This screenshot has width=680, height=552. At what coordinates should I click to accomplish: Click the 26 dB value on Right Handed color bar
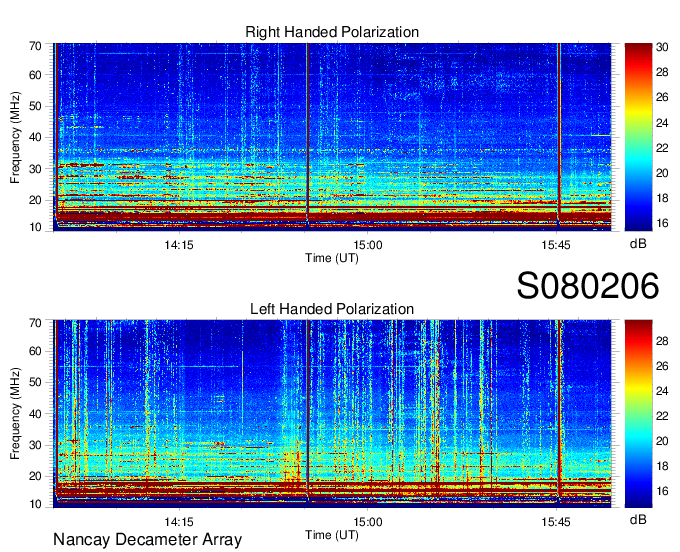(x=663, y=97)
